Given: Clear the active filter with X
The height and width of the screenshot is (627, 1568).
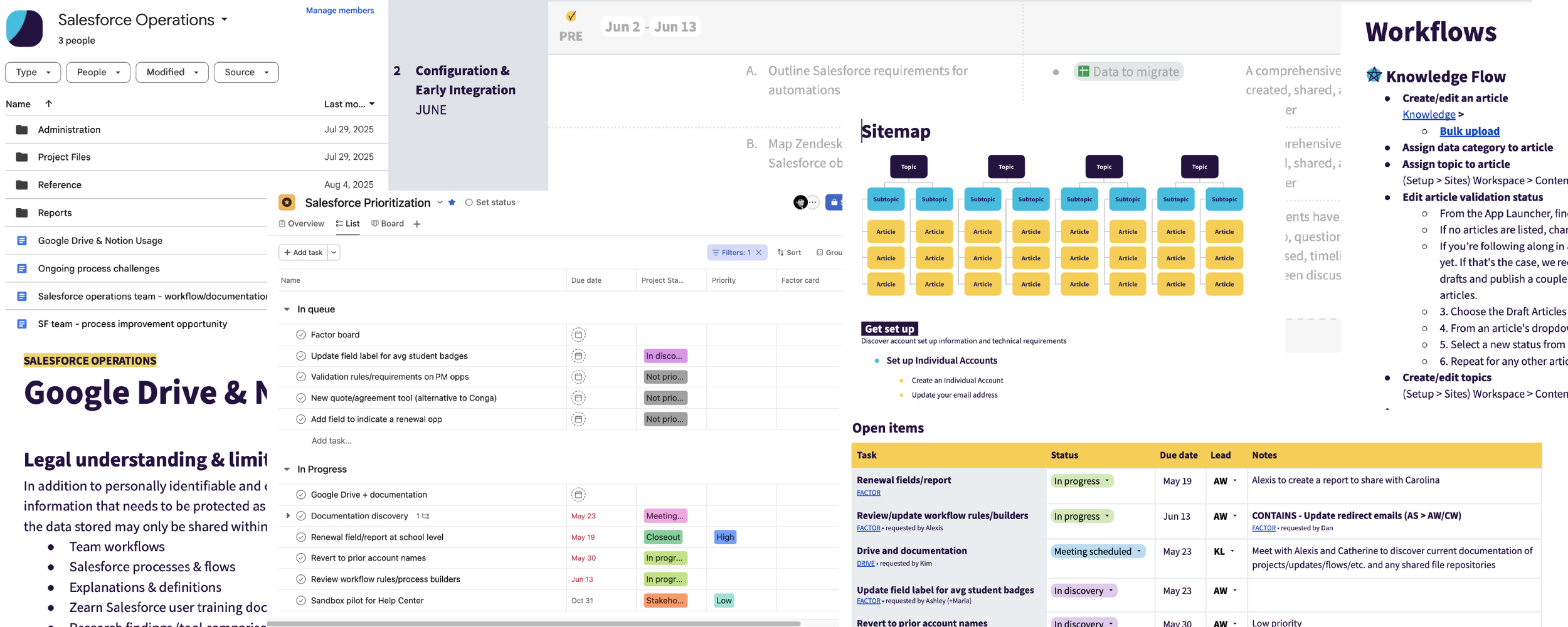Looking at the screenshot, I should tap(759, 253).
